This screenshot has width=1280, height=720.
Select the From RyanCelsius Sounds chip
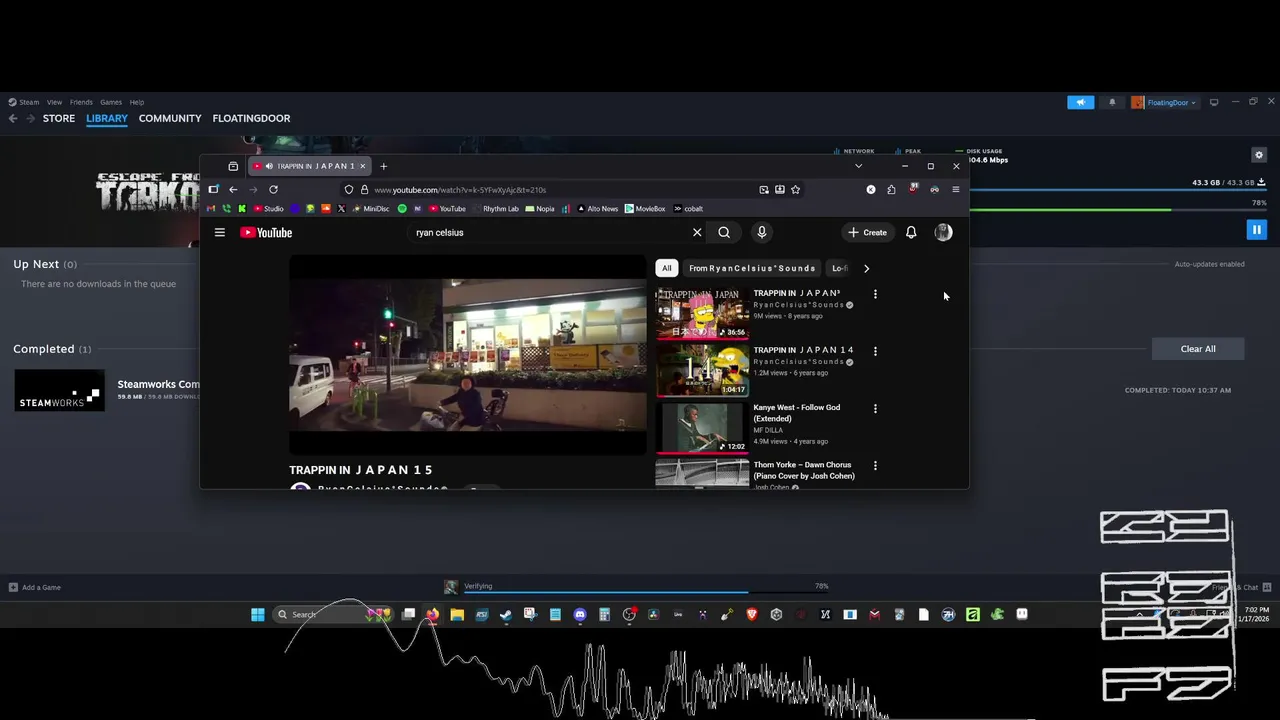pos(752,268)
